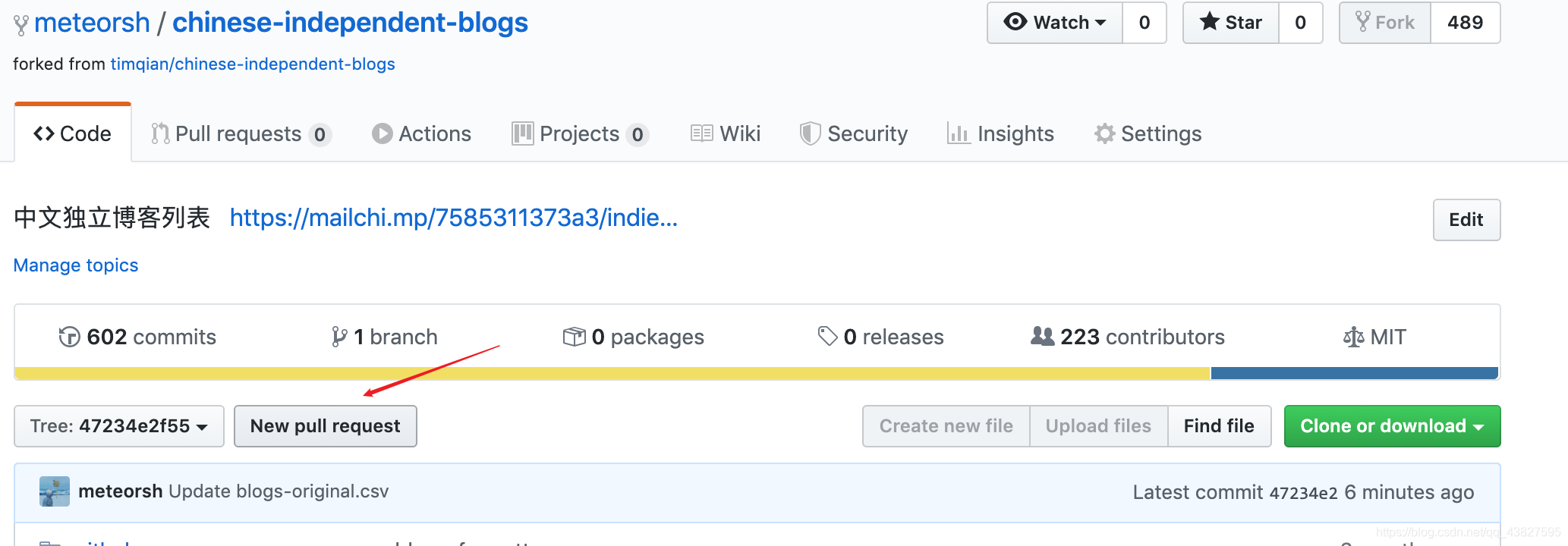
Task: Click the Insights graph icon
Action: [959, 133]
